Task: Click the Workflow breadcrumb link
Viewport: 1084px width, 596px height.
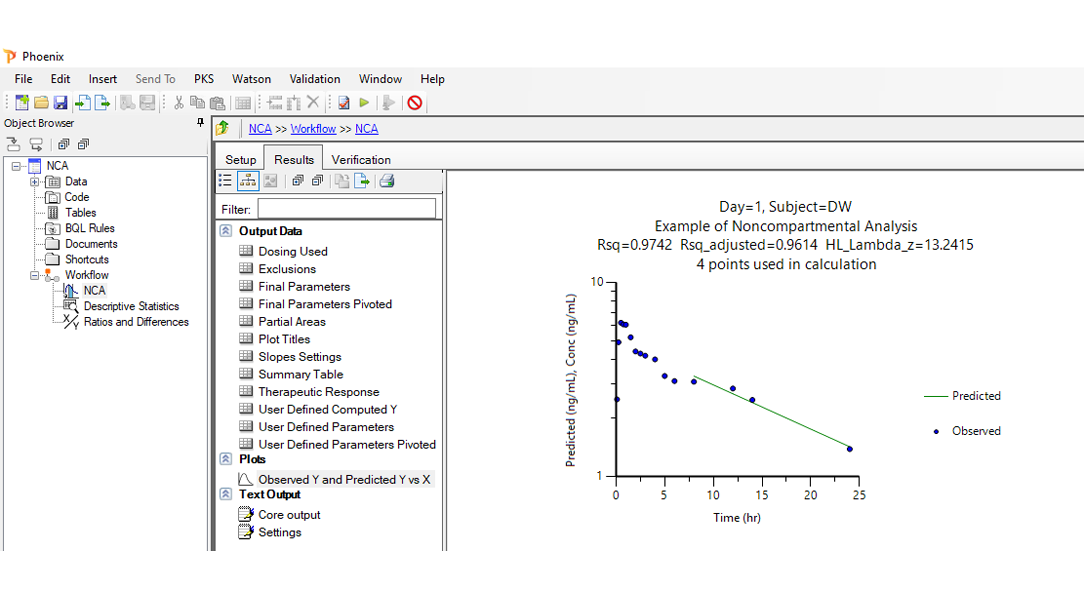Action: click(x=313, y=129)
